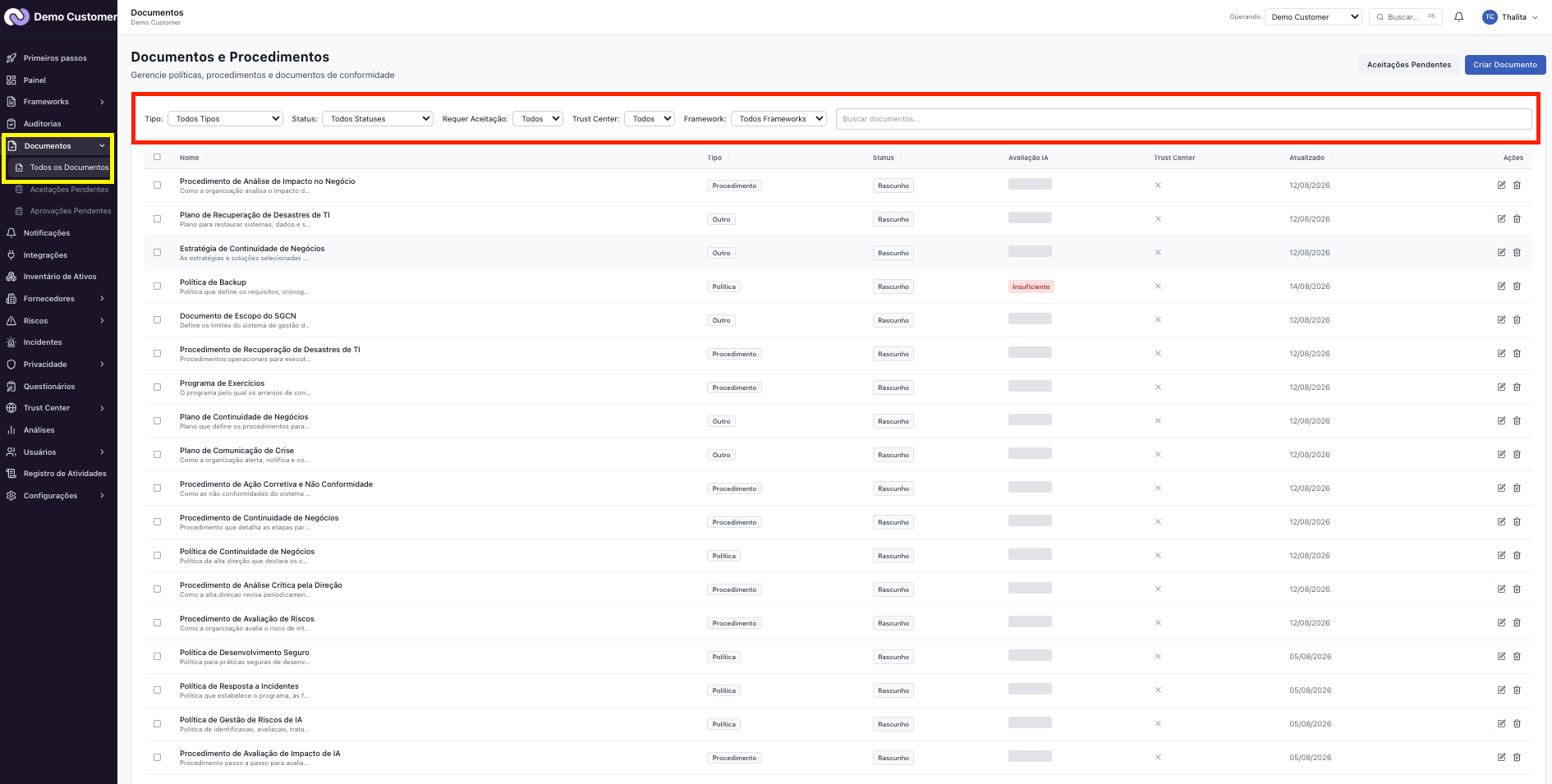Select Procedimento de Avaliação de Riscos checkbox
The image size is (1552, 784).
click(157, 623)
